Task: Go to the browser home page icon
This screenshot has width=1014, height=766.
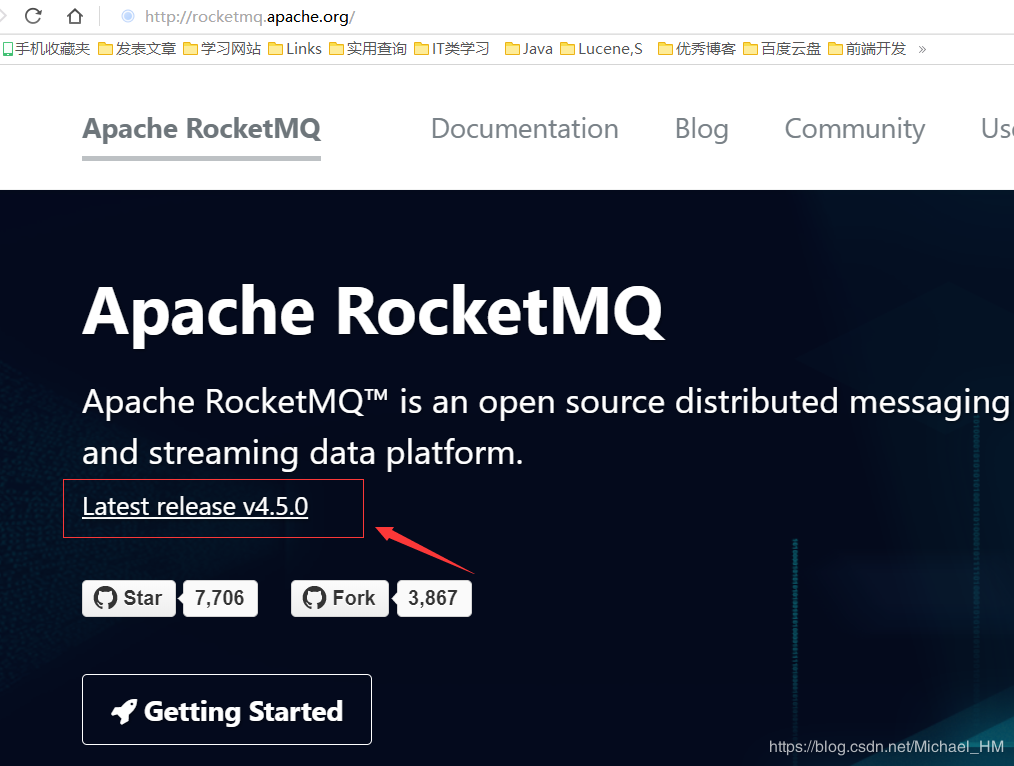Action: pos(75,16)
